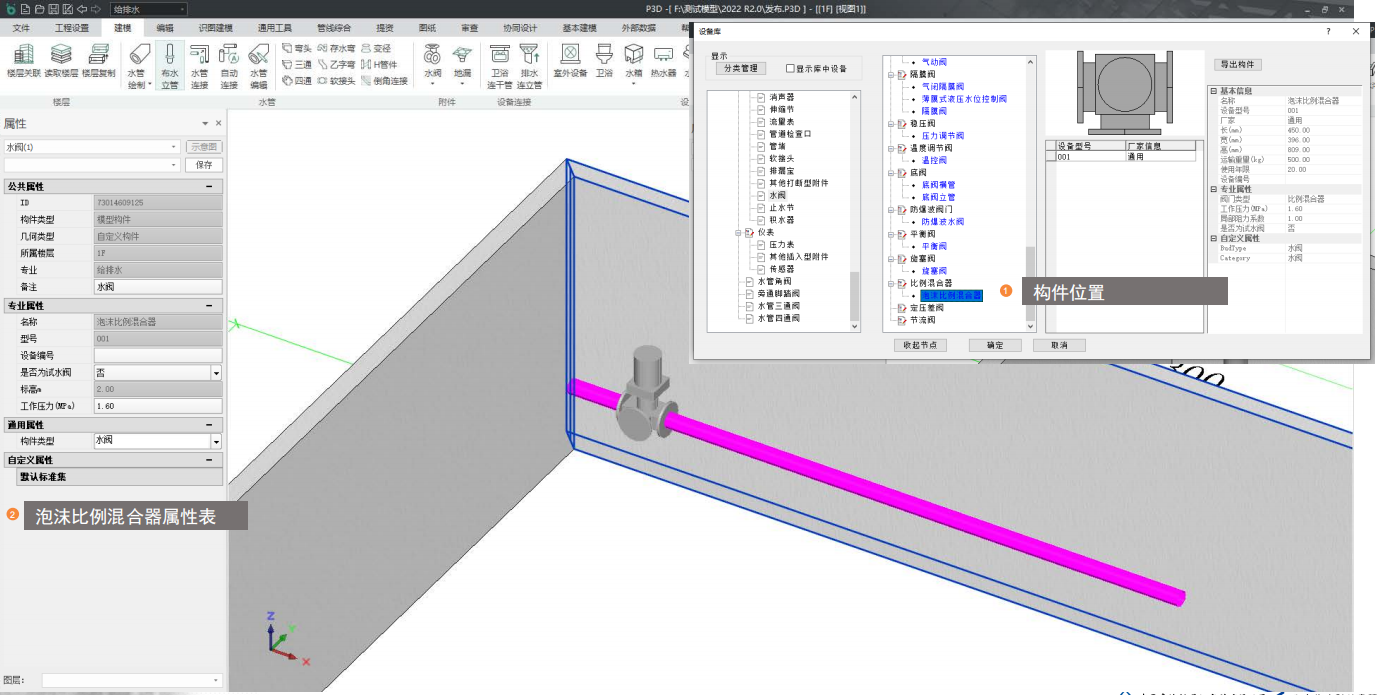
Task: Click the 设备编号 input field
Action: click(157, 355)
